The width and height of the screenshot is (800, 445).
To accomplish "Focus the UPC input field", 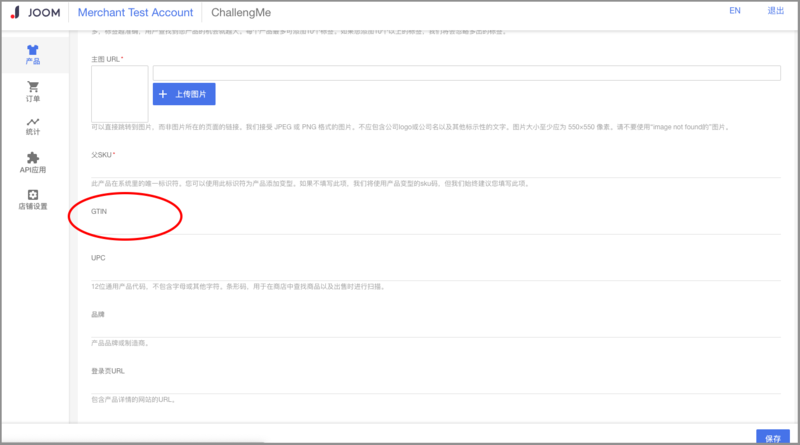I will point(436,273).
